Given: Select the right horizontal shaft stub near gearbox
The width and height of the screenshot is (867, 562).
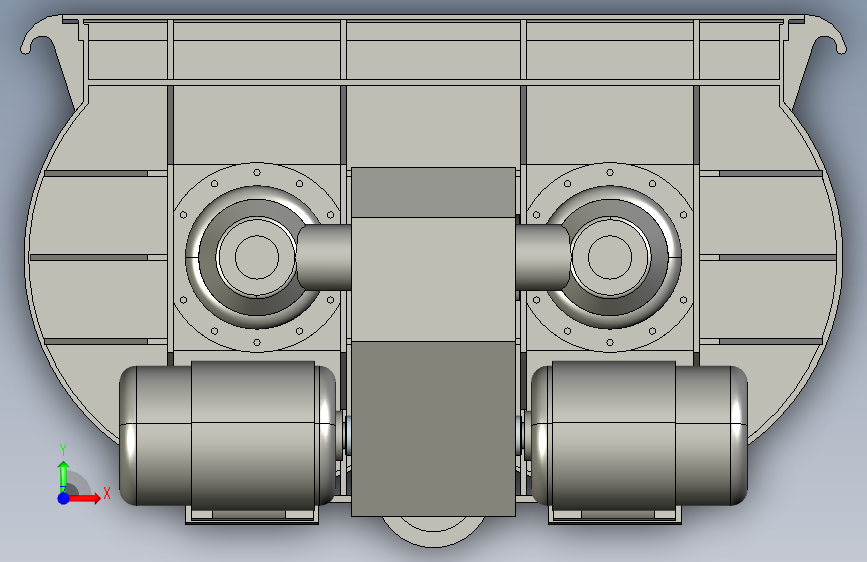Looking at the screenshot, I should point(542,257).
